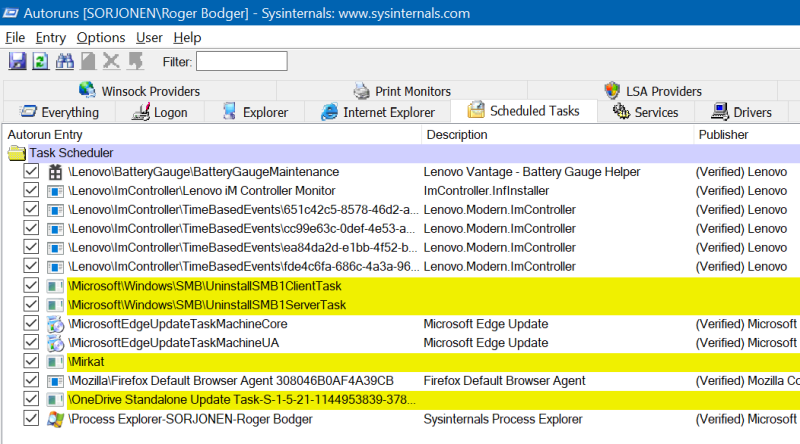The image size is (800, 444).
Task: Click the Save toolbar icon
Action: [17, 62]
